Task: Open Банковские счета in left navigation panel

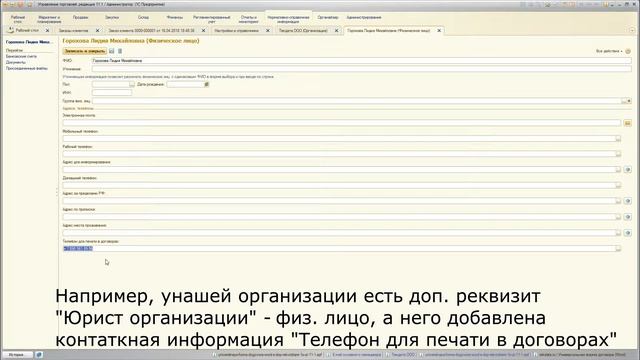Action: click(x=21, y=56)
